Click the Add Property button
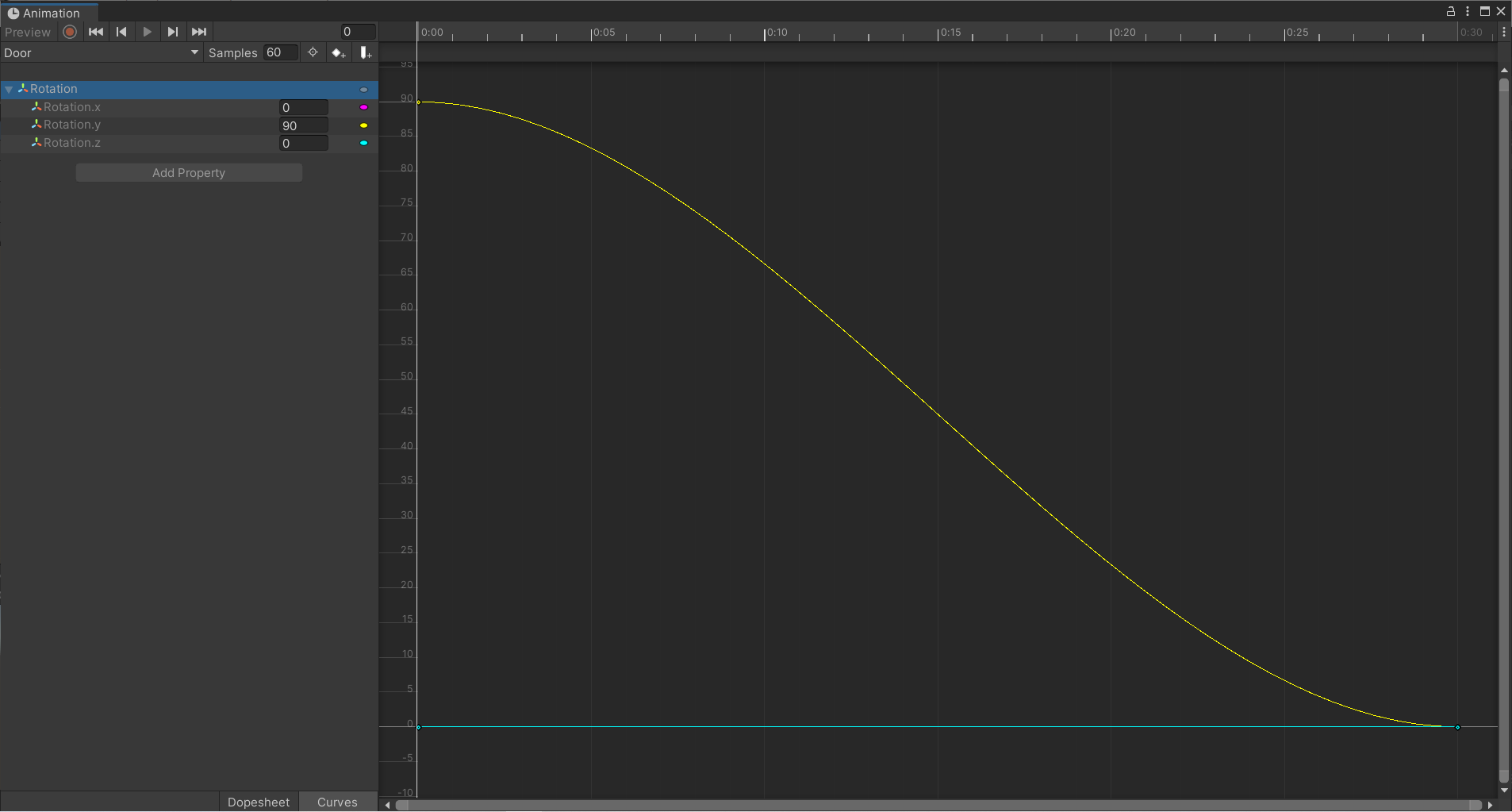This screenshot has height=812, width=1512. 188,172
